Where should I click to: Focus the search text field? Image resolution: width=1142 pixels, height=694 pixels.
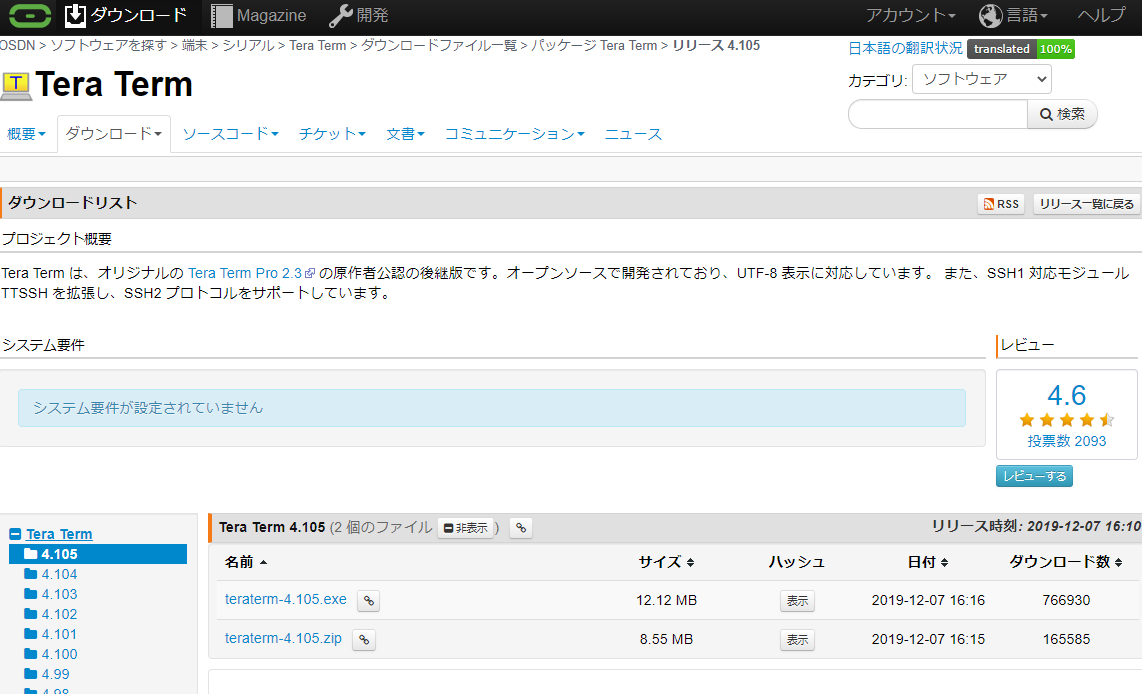938,114
